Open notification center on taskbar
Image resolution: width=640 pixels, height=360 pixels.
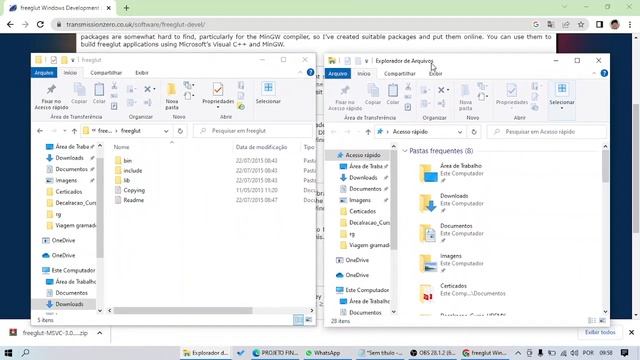[624, 353]
